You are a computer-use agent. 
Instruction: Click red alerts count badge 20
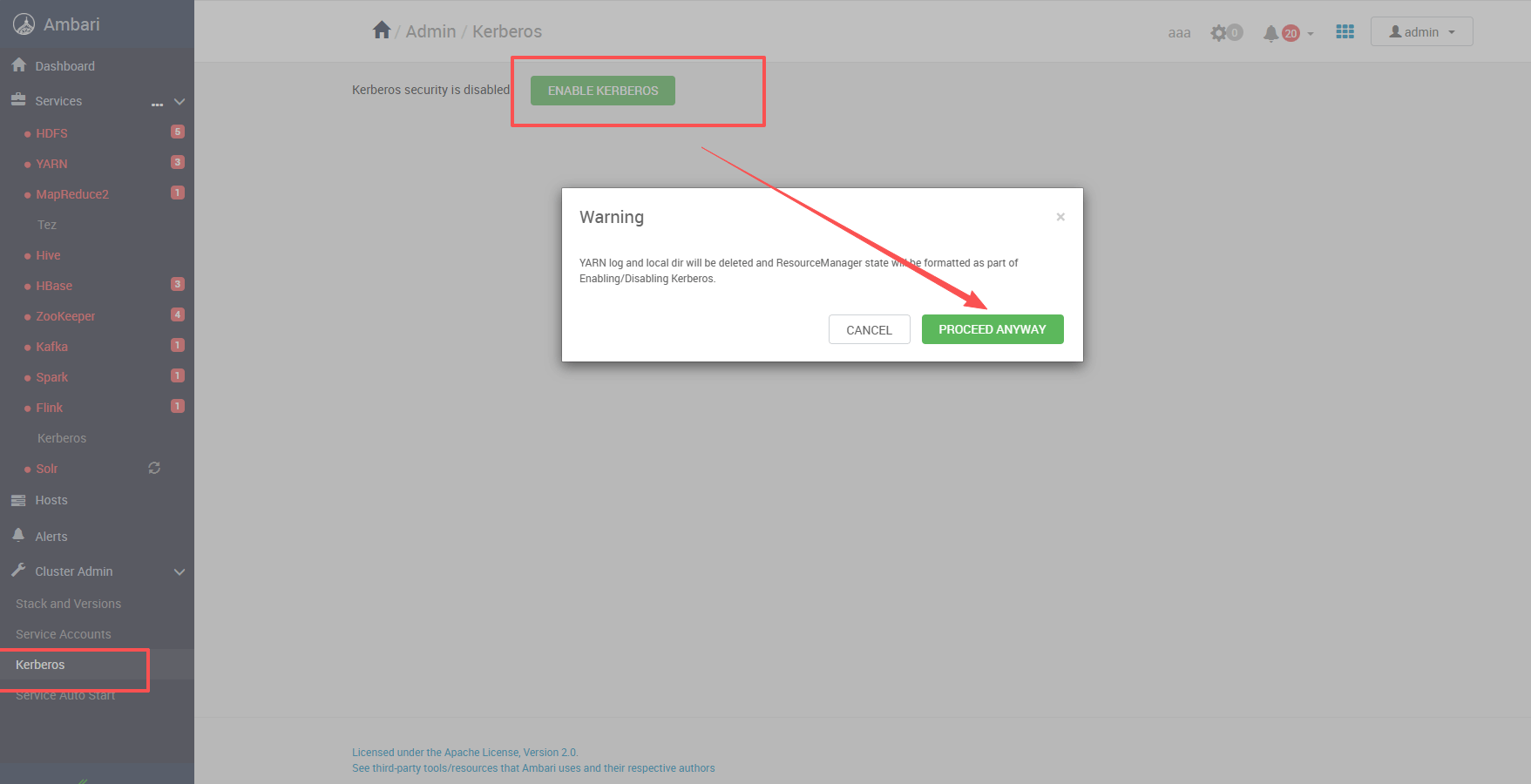pyautogui.click(x=1291, y=34)
